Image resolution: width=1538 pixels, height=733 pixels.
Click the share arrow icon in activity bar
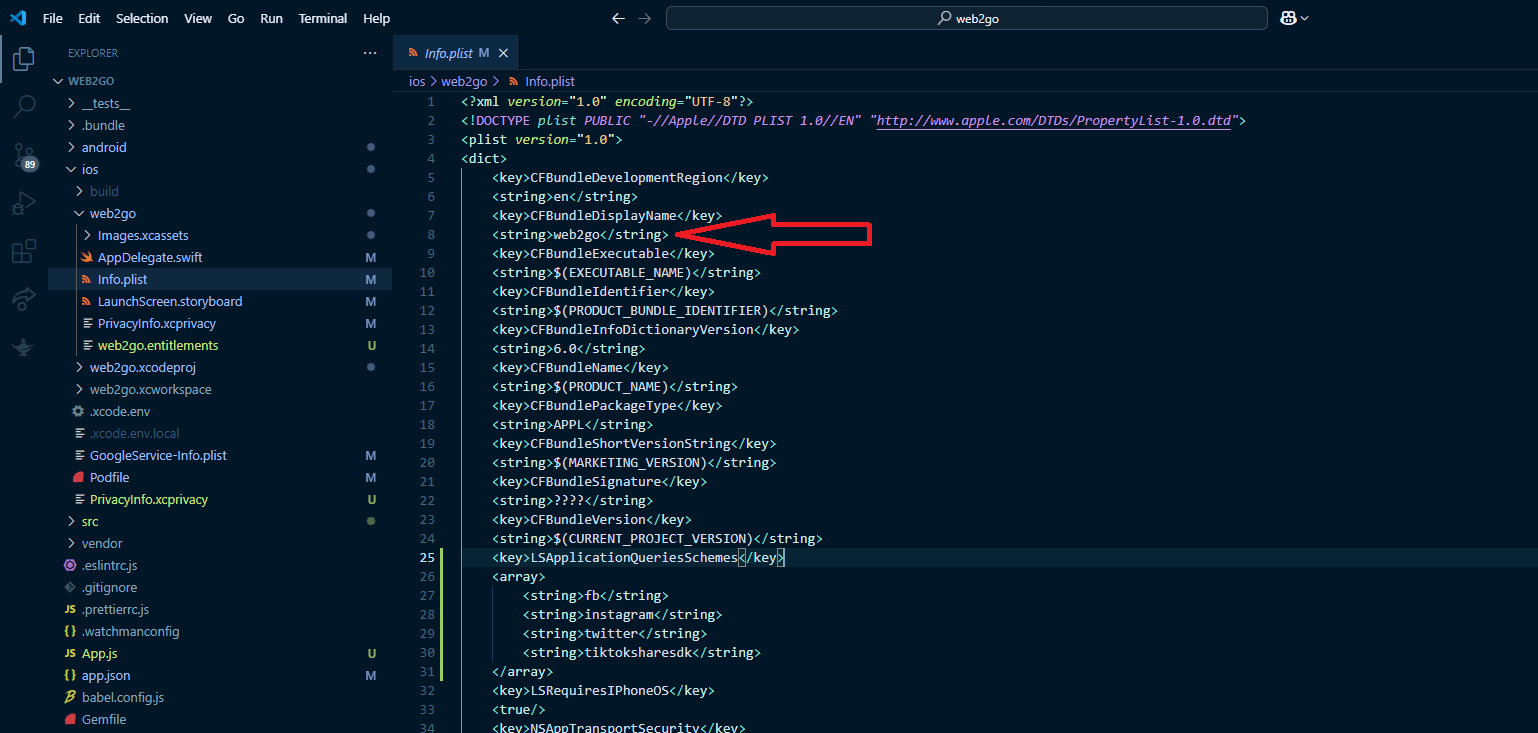pos(24,299)
